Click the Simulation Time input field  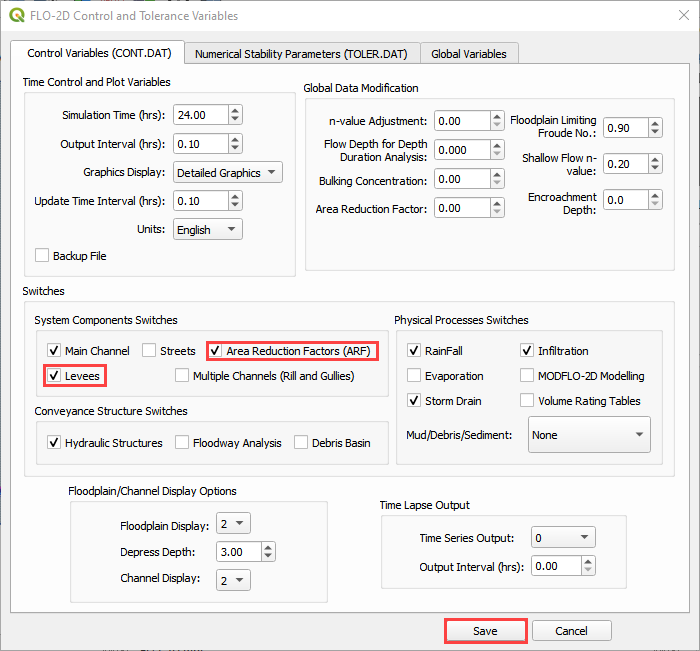point(199,115)
